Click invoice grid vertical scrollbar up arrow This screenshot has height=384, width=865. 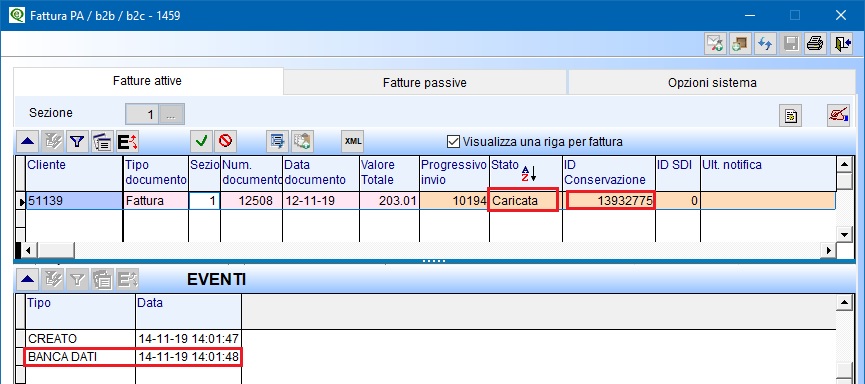[844, 164]
